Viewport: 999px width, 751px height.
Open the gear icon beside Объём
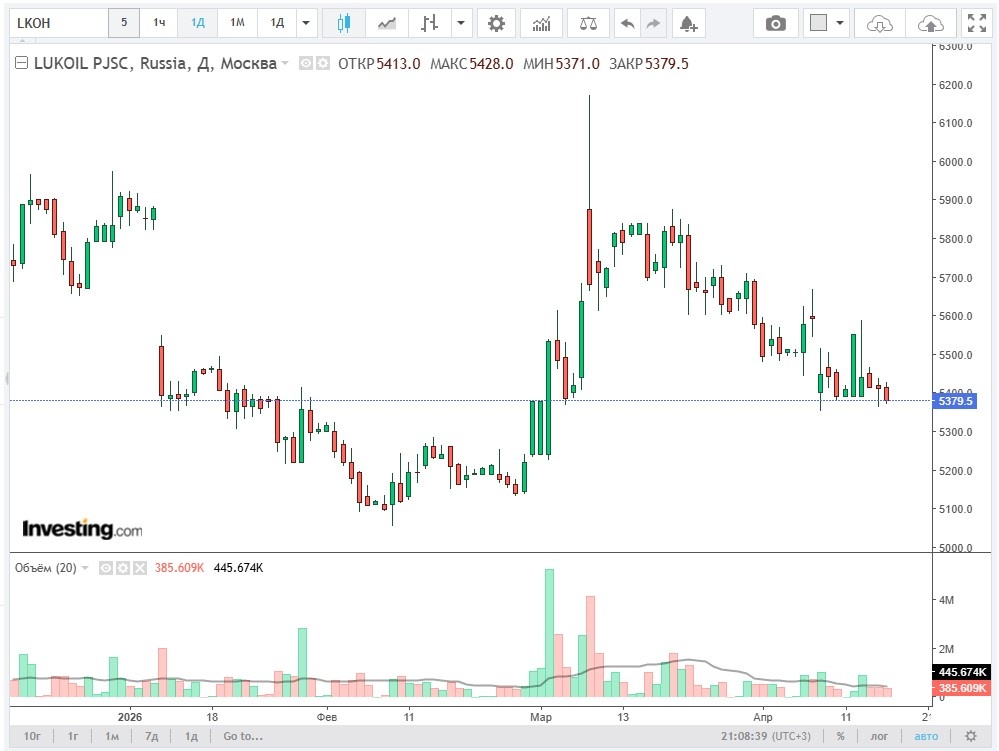[x=123, y=568]
